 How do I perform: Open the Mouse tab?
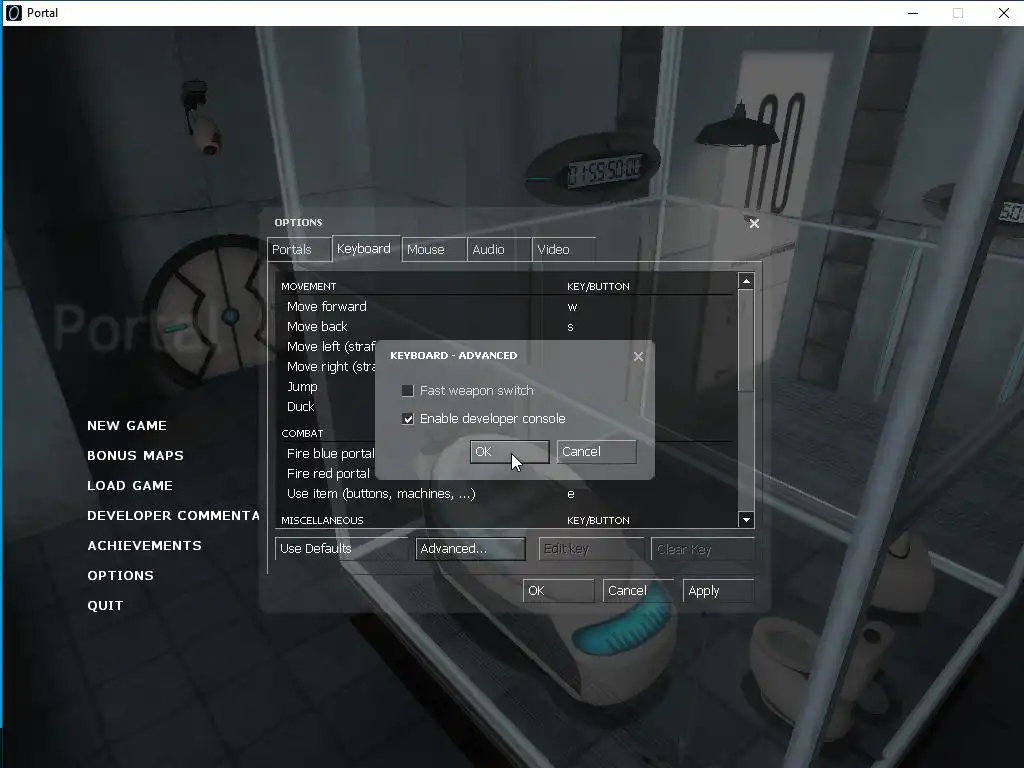coord(434,249)
